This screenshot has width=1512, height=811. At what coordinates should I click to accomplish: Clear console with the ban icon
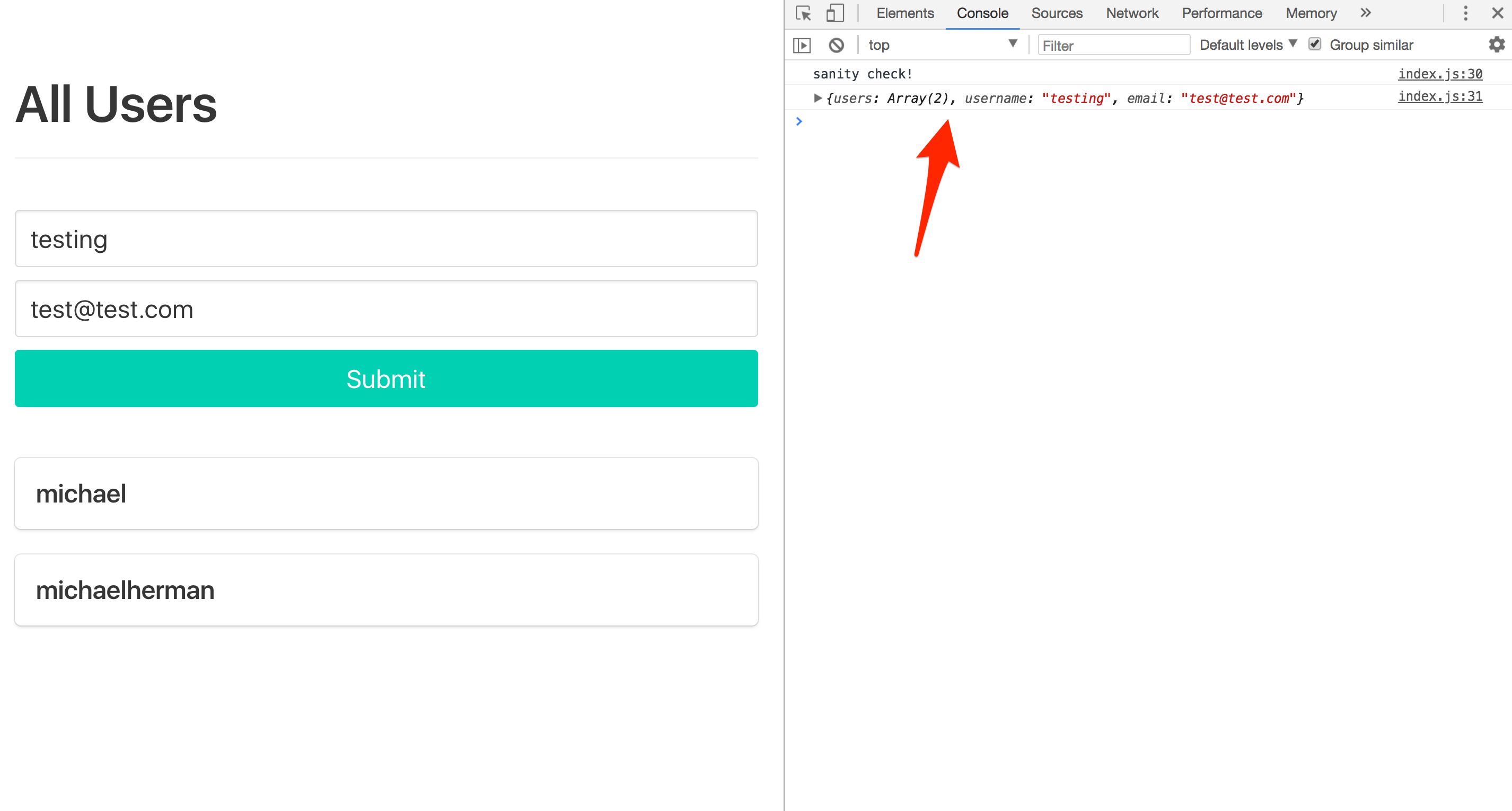pos(837,45)
